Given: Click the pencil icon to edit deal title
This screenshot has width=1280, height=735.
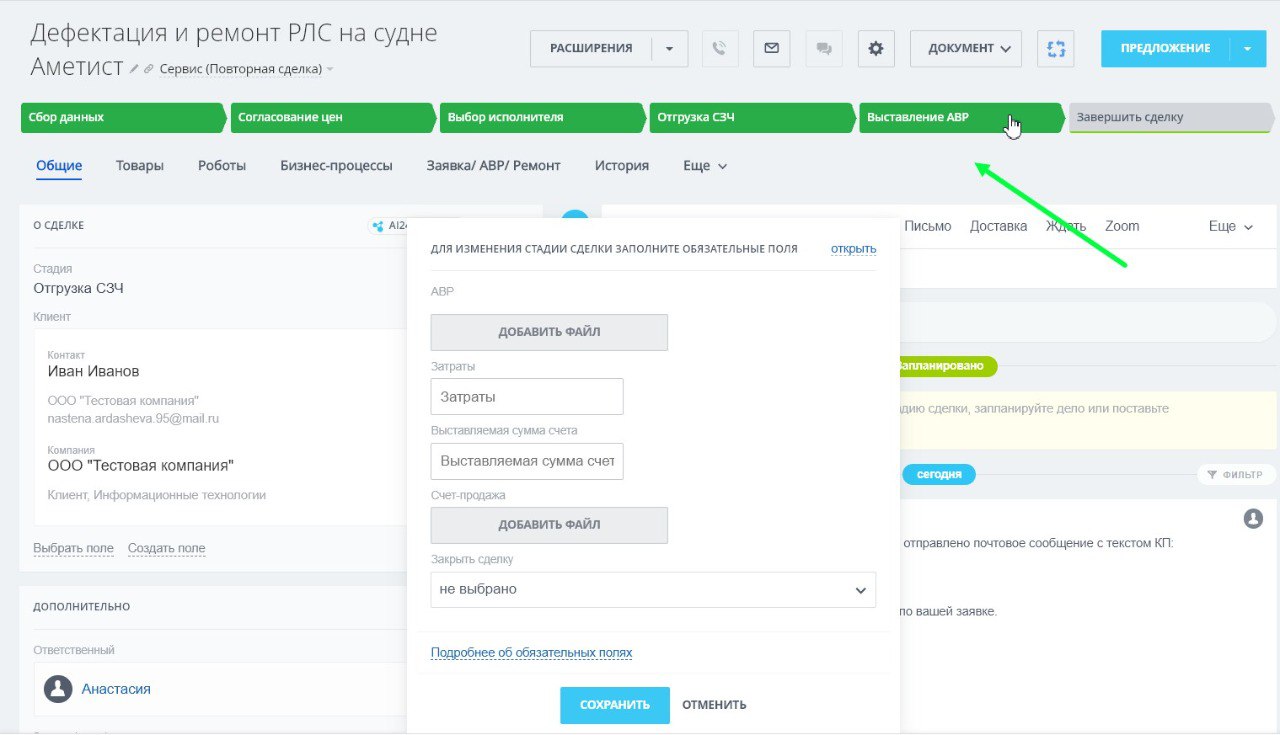Looking at the screenshot, I should (134, 69).
